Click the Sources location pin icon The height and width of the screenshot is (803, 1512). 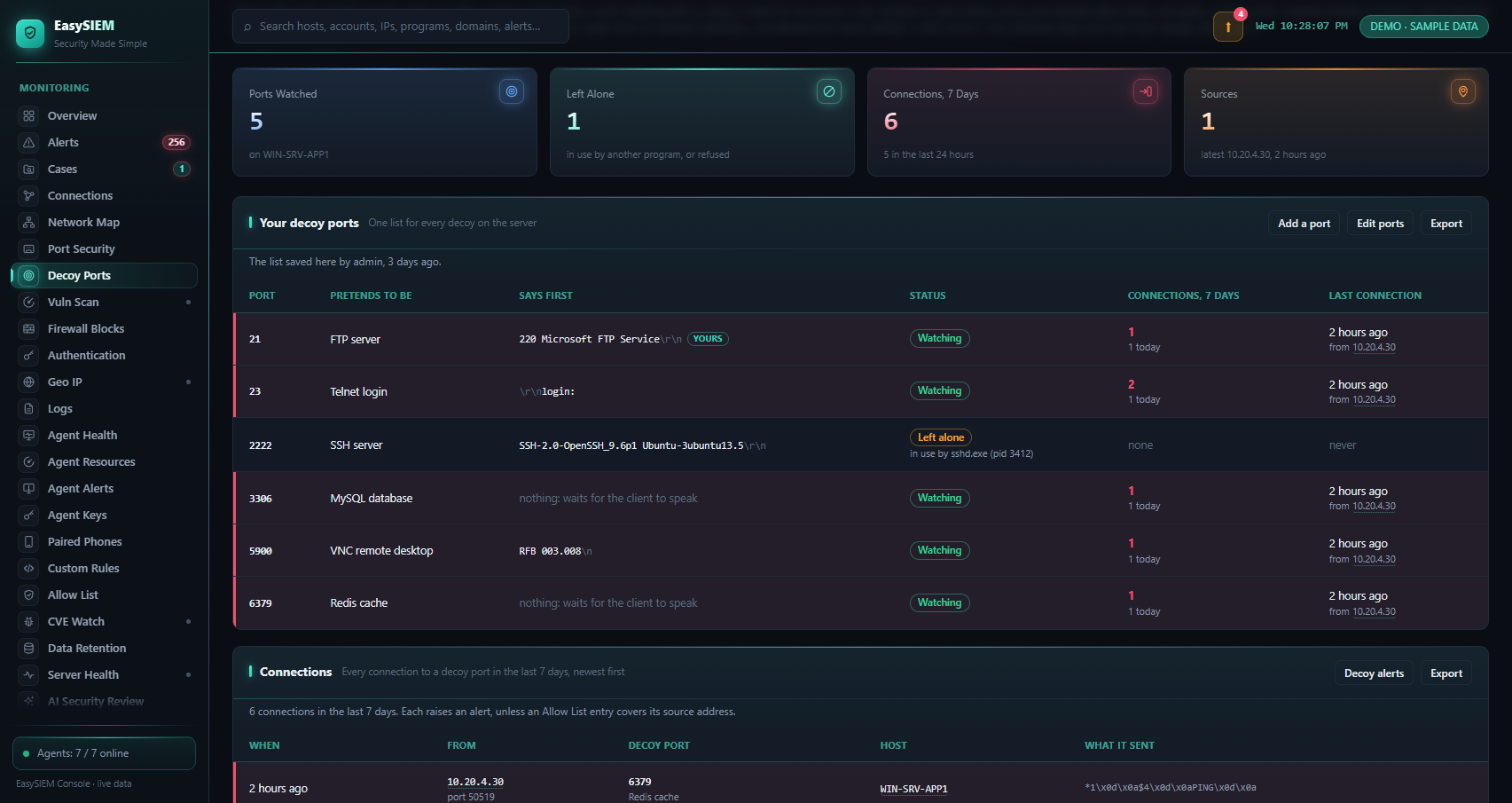[1463, 91]
